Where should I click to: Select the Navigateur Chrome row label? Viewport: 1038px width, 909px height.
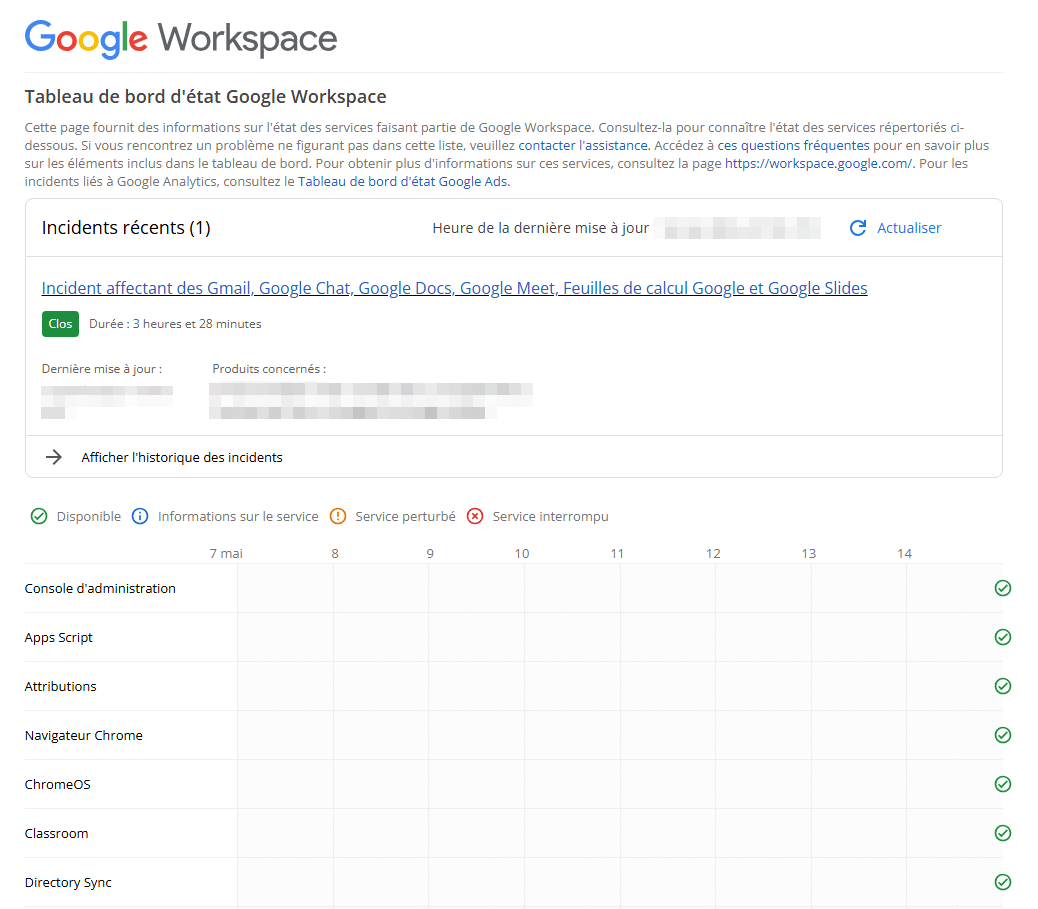tap(83, 736)
